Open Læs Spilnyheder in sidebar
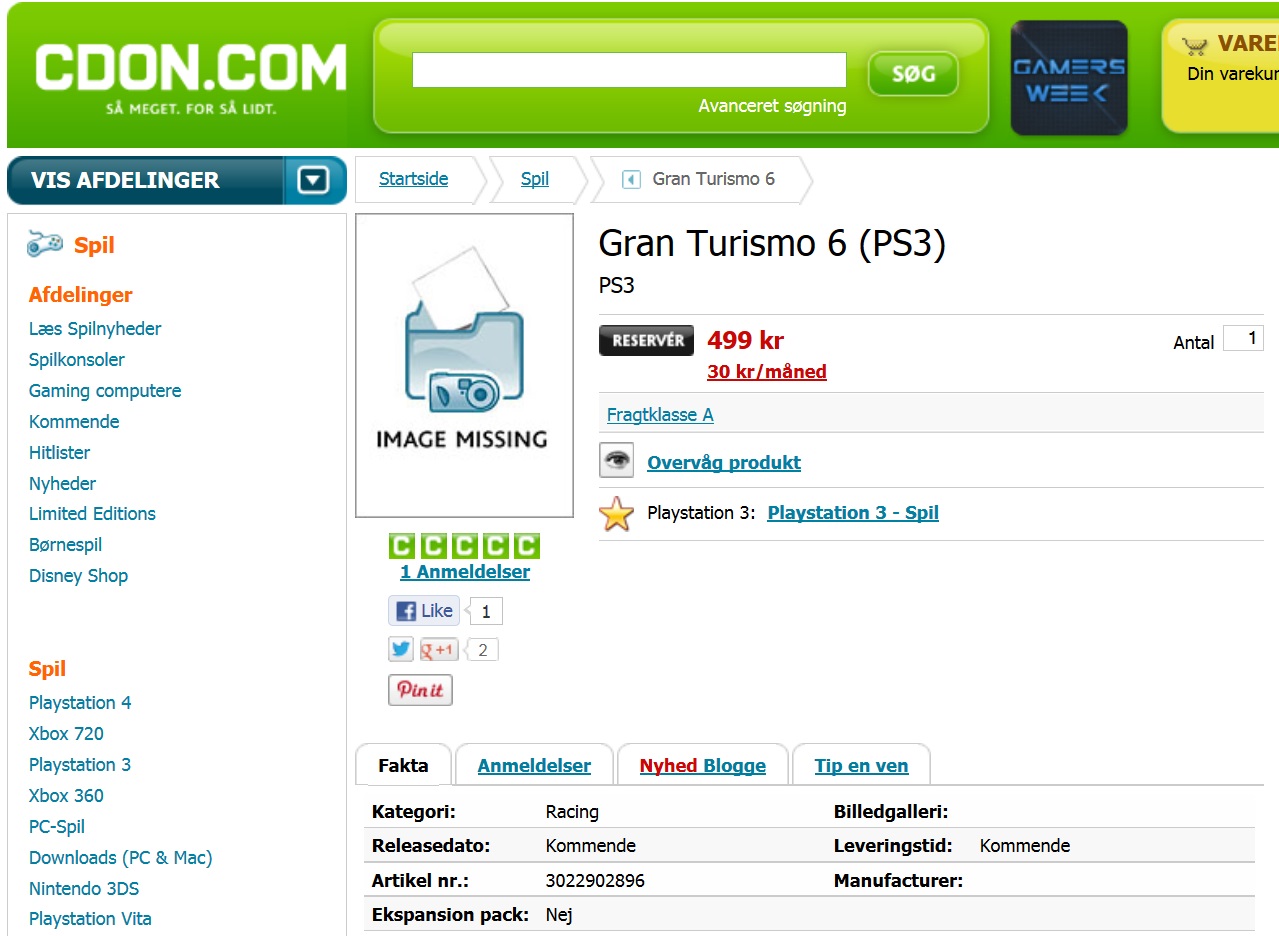1279x936 pixels. (x=95, y=329)
